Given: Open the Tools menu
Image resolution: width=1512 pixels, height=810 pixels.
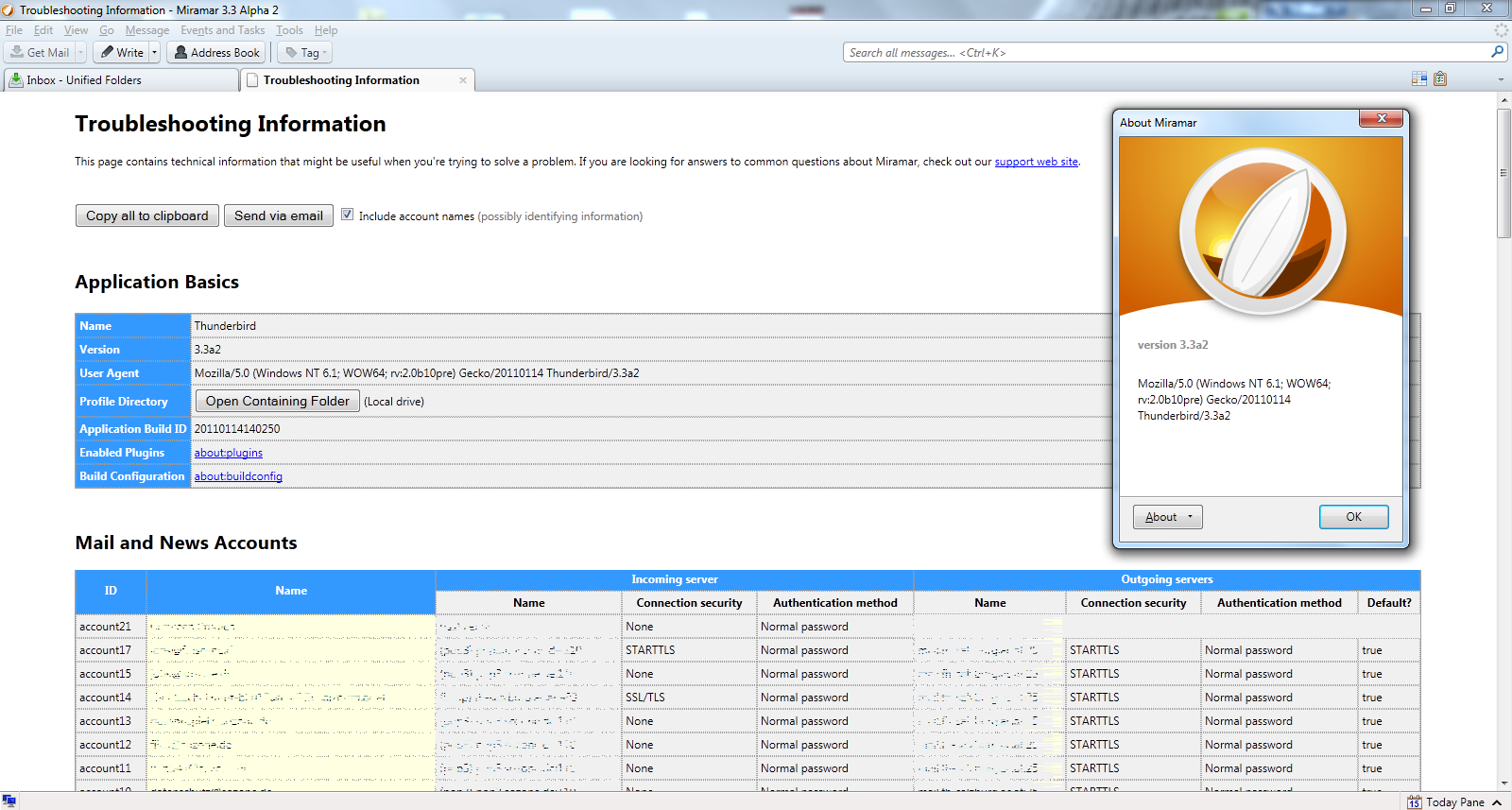Looking at the screenshot, I should (289, 30).
